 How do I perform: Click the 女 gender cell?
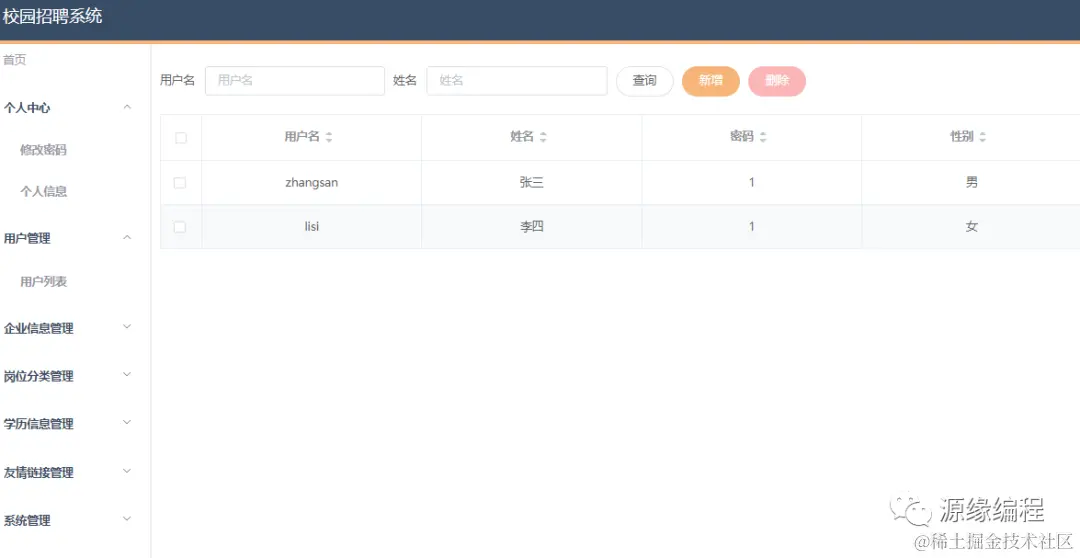pyautogui.click(x=971, y=227)
